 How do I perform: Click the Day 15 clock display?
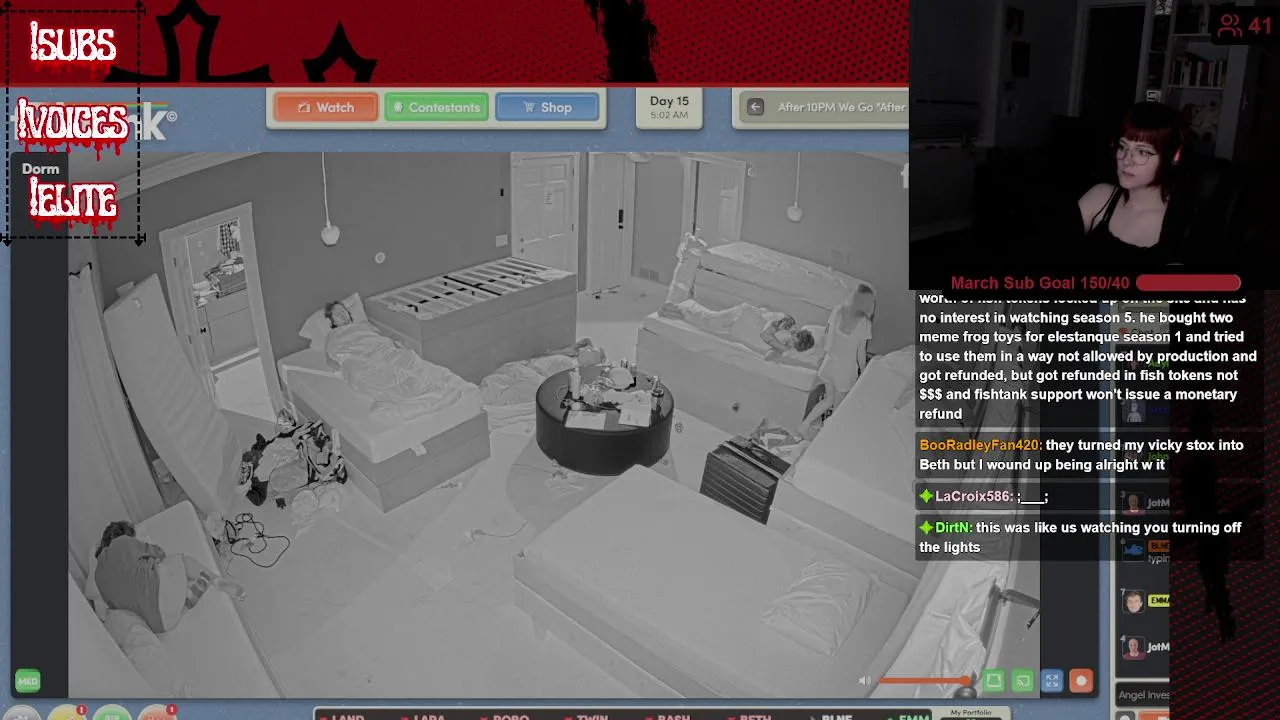click(x=669, y=107)
